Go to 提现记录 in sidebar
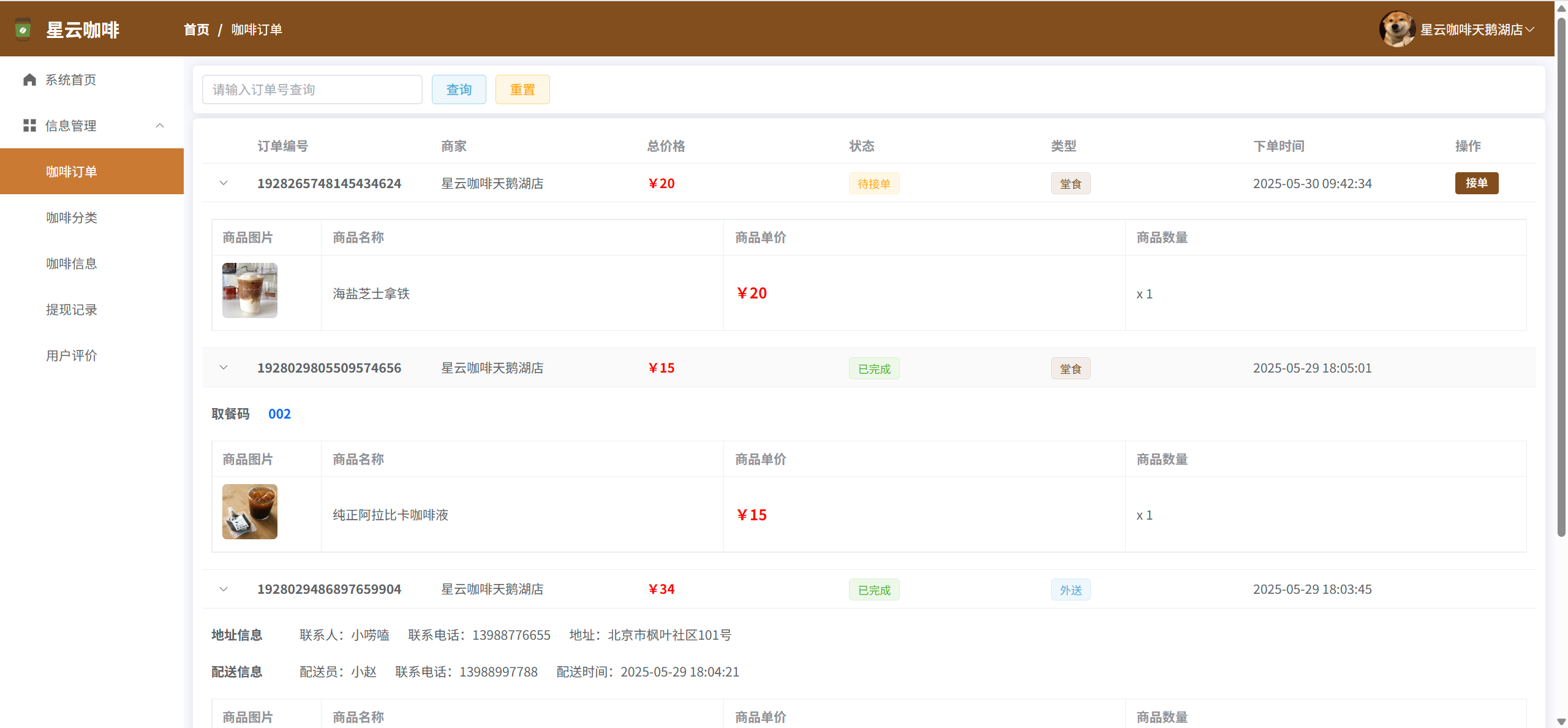The image size is (1568, 728). (72, 309)
